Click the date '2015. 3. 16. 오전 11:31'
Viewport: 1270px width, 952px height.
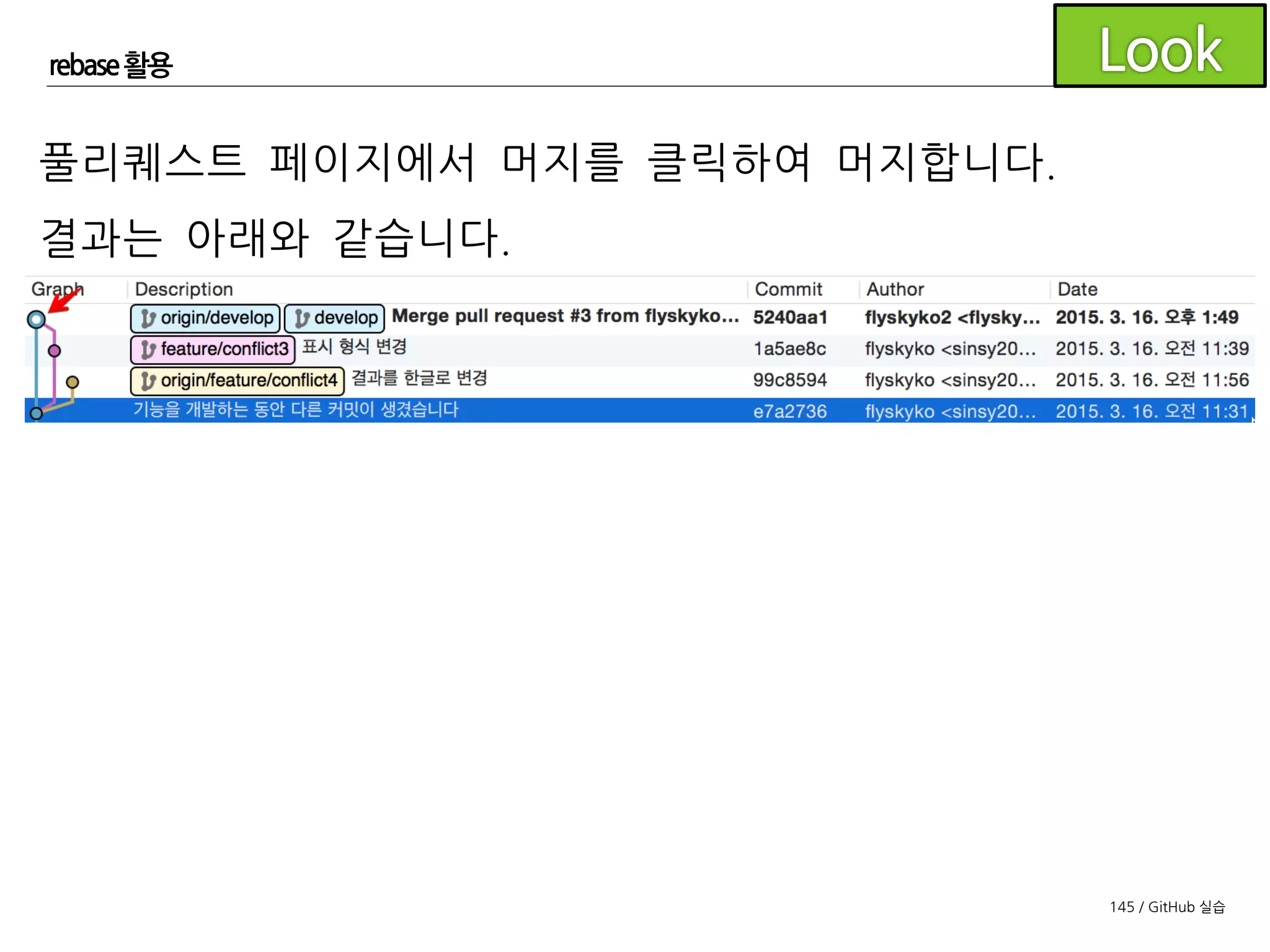pos(1152,412)
